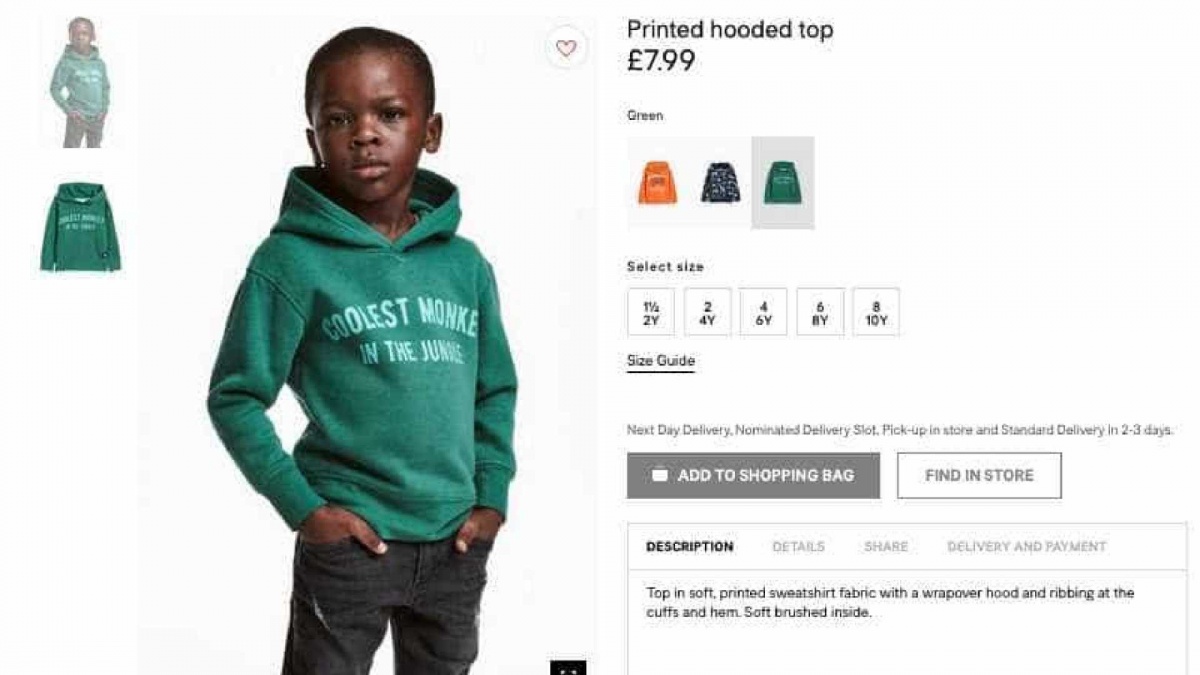Click shopping bag icon in add button

pos(659,475)
